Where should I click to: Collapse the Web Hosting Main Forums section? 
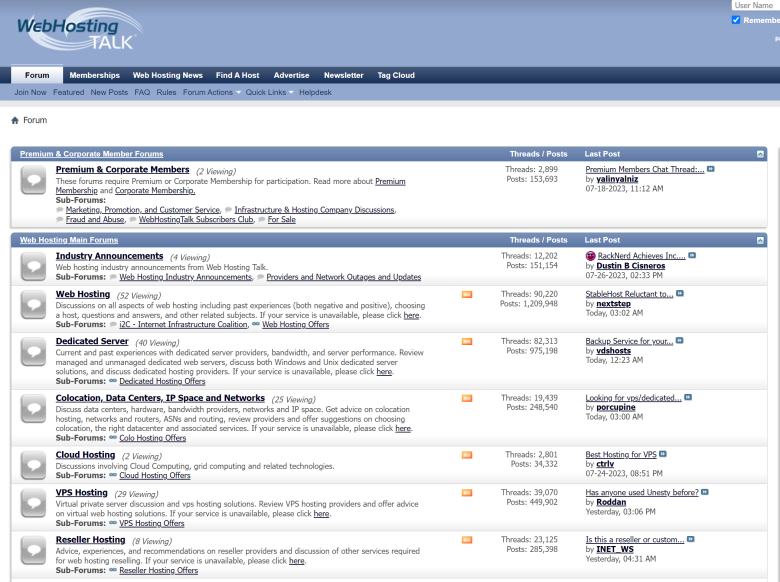[x=760, y=240]
